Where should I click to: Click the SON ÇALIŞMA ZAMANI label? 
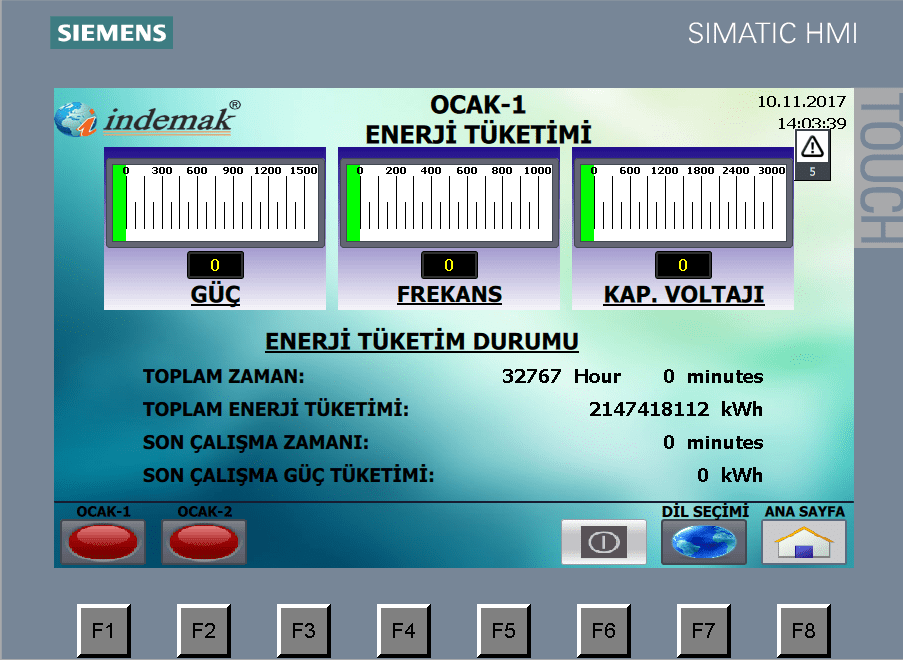(x=256, y=442)
